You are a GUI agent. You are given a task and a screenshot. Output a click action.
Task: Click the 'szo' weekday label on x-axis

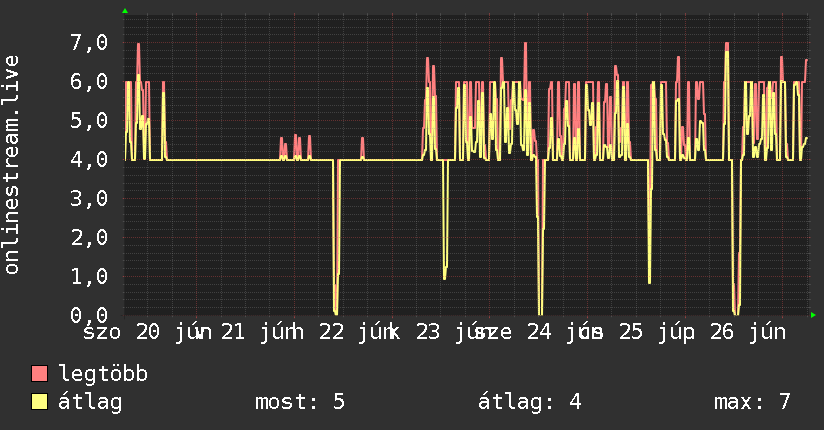(102, 333)
